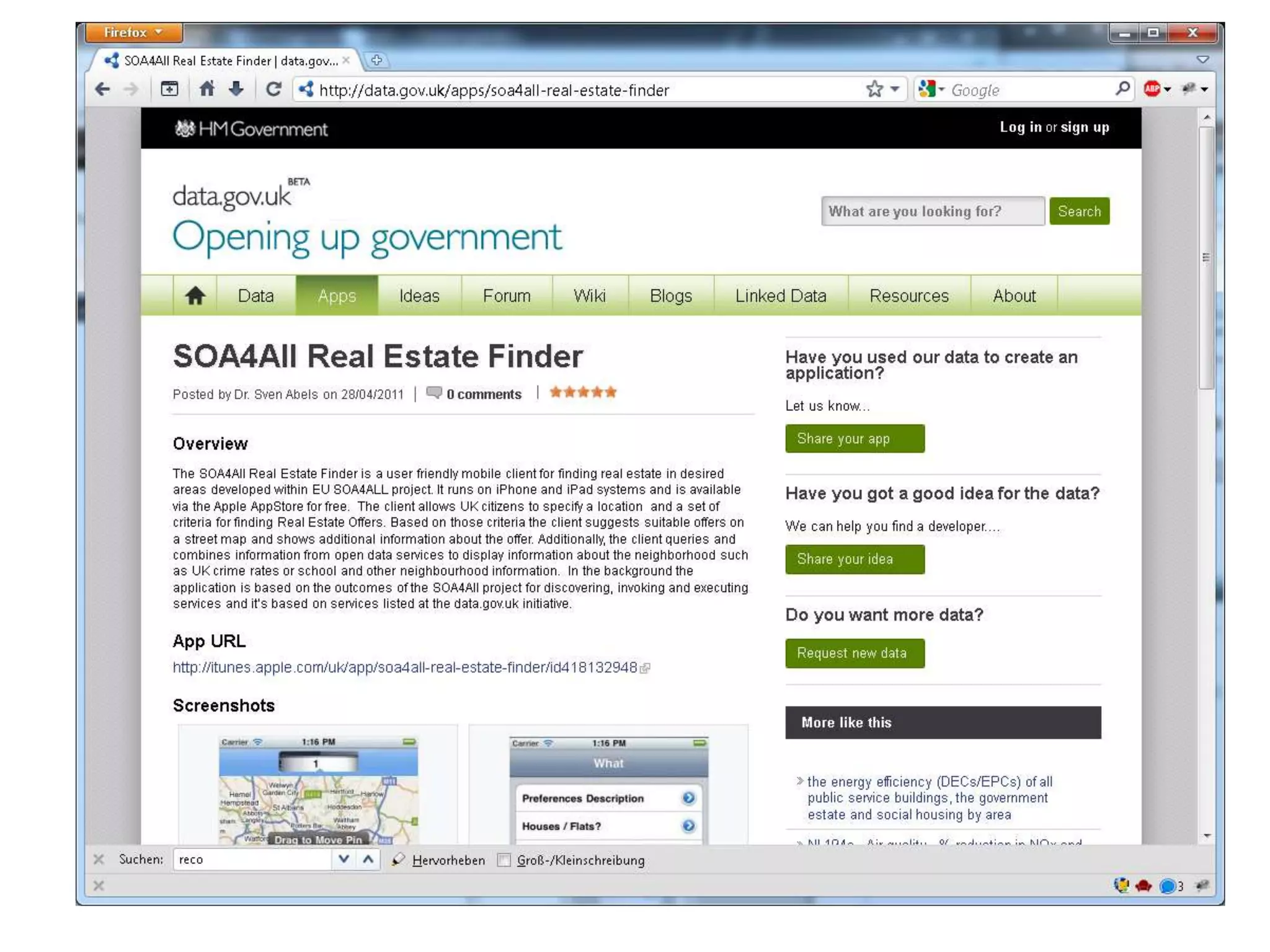Click the five-star rating

point(583,392)
